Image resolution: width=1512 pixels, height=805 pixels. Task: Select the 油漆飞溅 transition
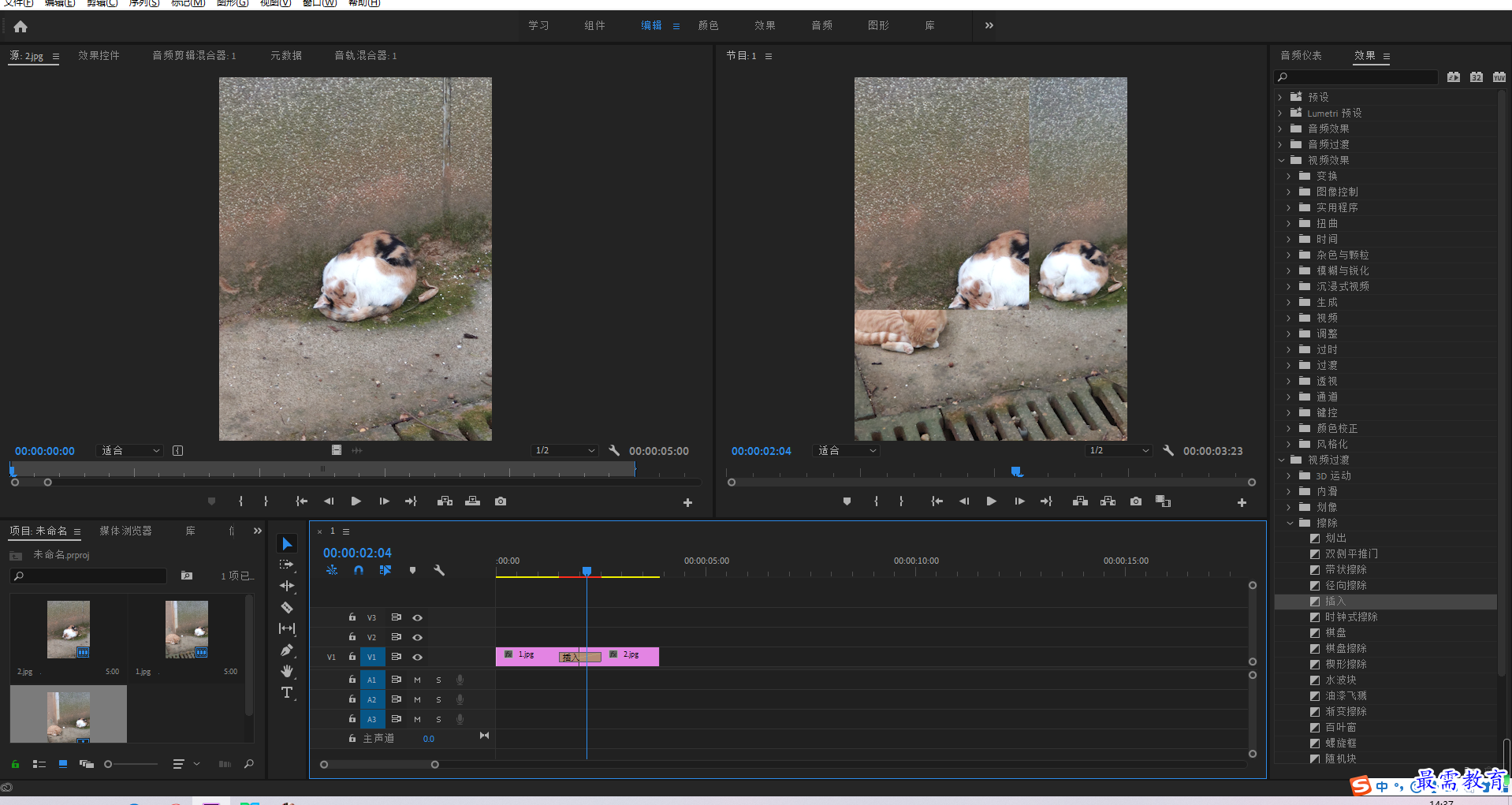1346,696
